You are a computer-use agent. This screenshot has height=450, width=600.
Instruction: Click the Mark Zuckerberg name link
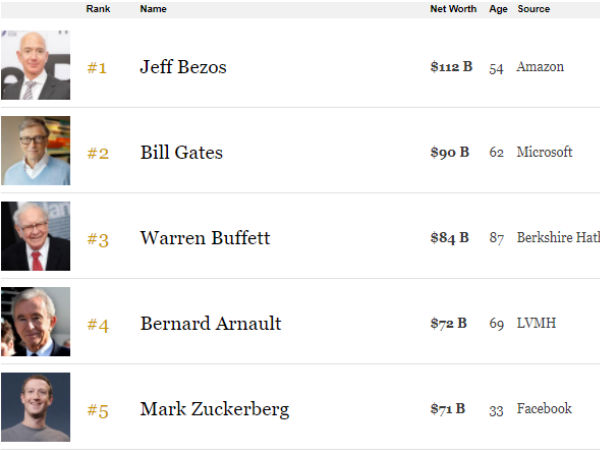(x=214, y=409)
